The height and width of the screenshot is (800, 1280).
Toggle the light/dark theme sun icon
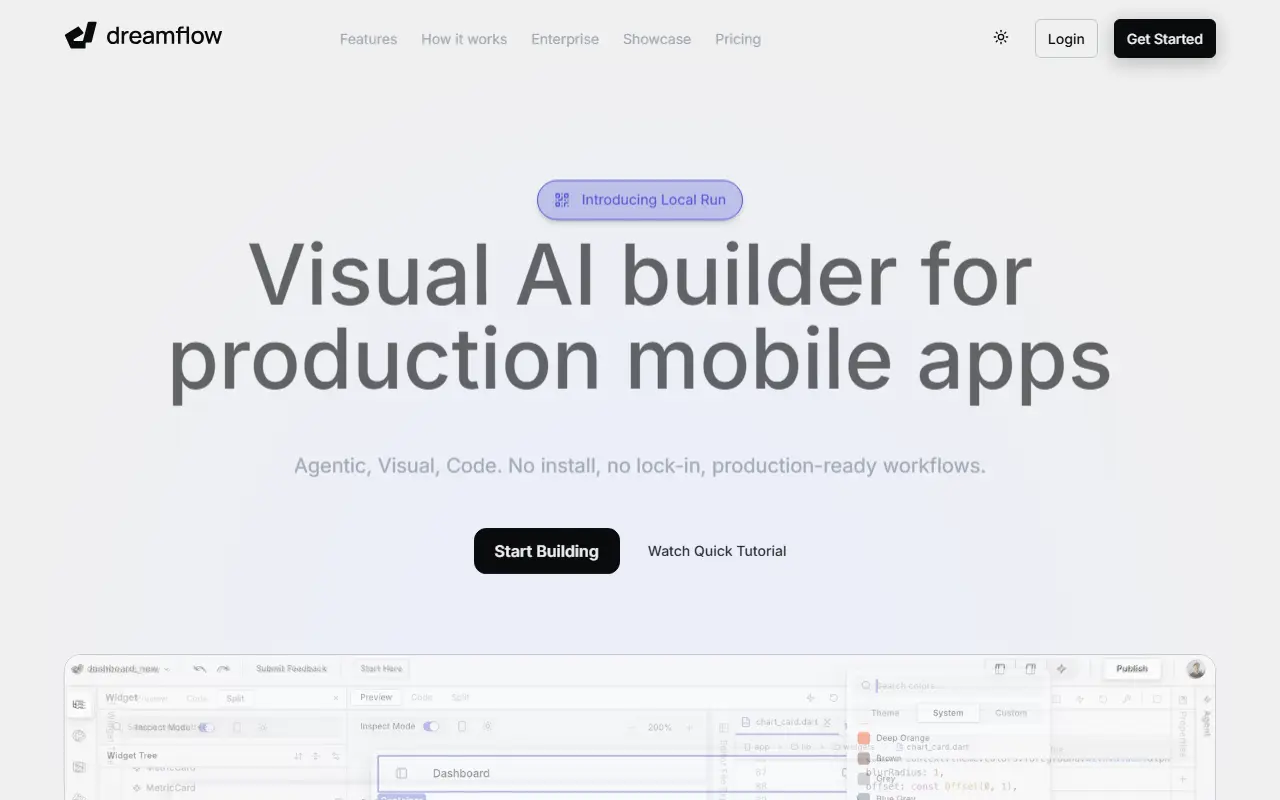tap(1001, 38)
